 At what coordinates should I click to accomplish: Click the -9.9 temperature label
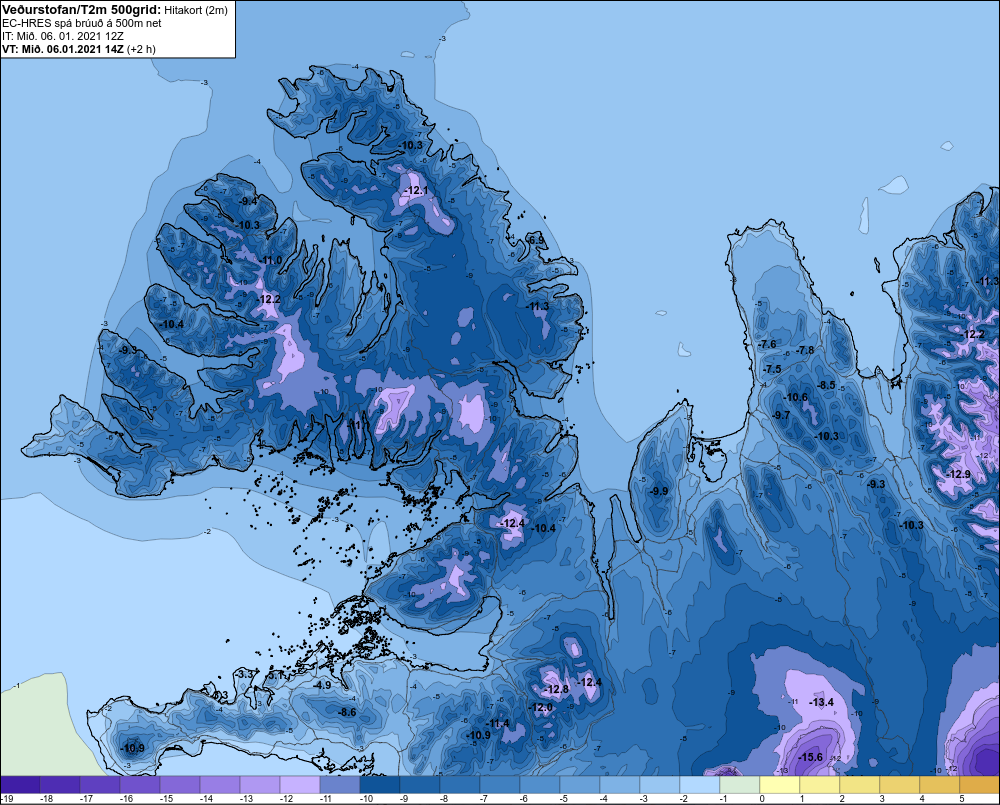659,491
